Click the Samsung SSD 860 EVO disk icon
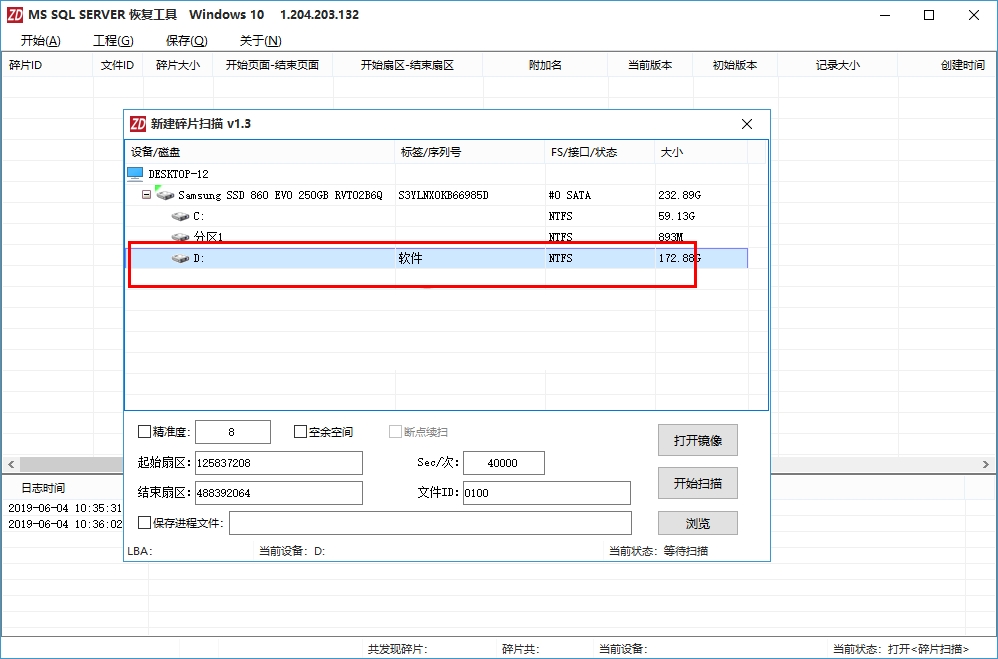This screenshot has width=998, height=659. click(x=165, y=194)
